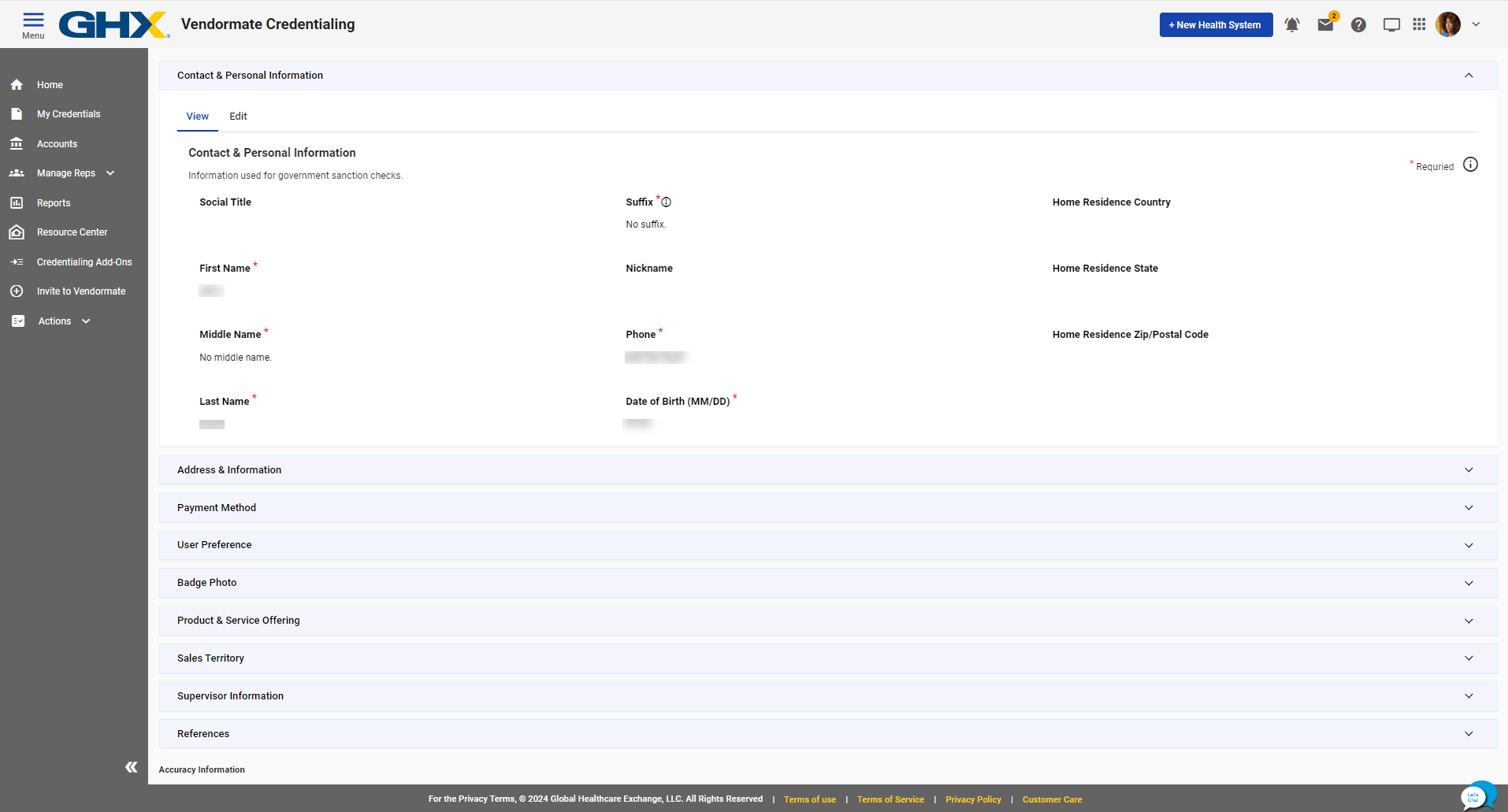
Task: Open the help question mark icon
Action: 1358,24
